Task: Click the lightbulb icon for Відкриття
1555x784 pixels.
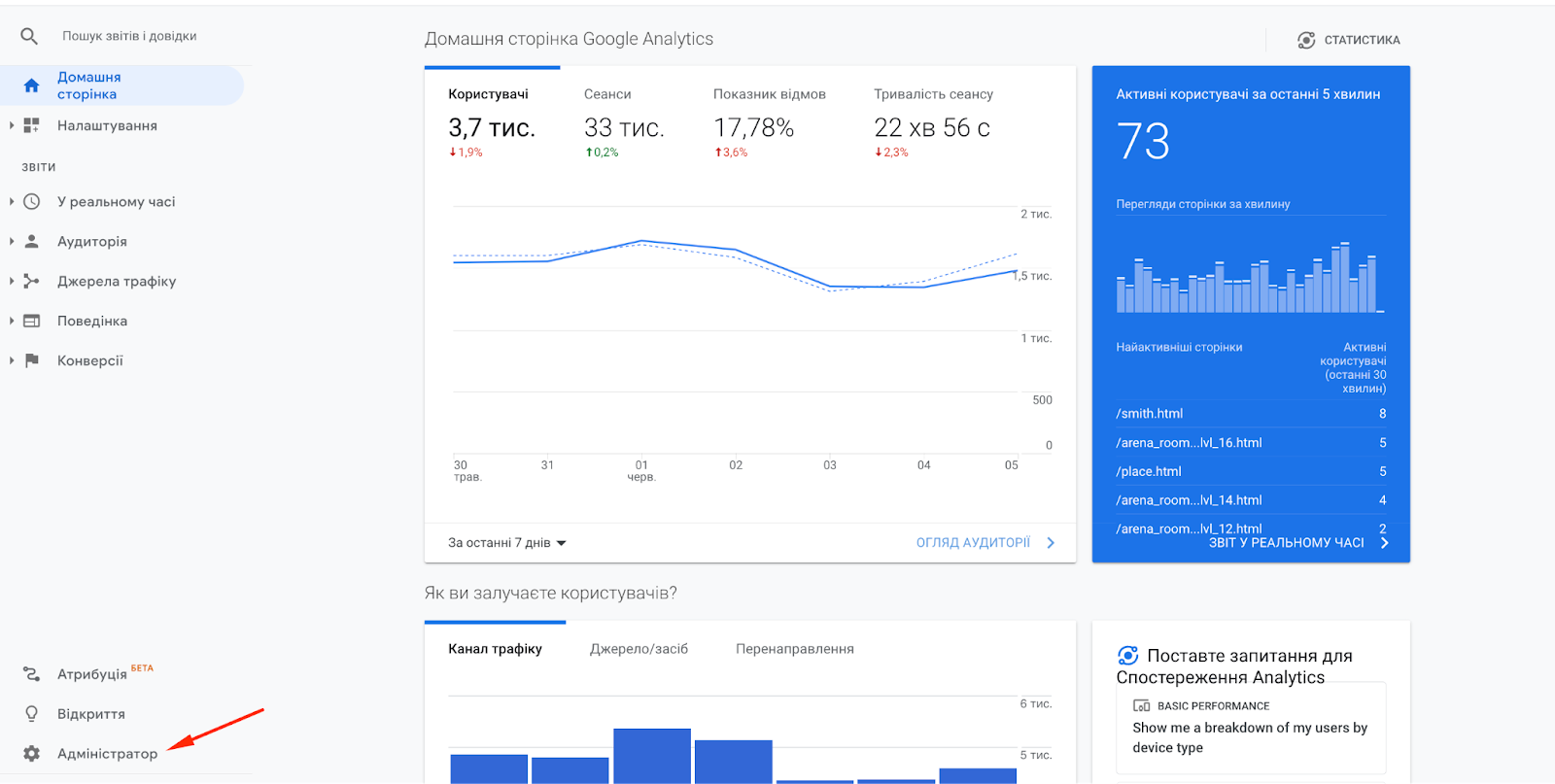Action: 31,714
